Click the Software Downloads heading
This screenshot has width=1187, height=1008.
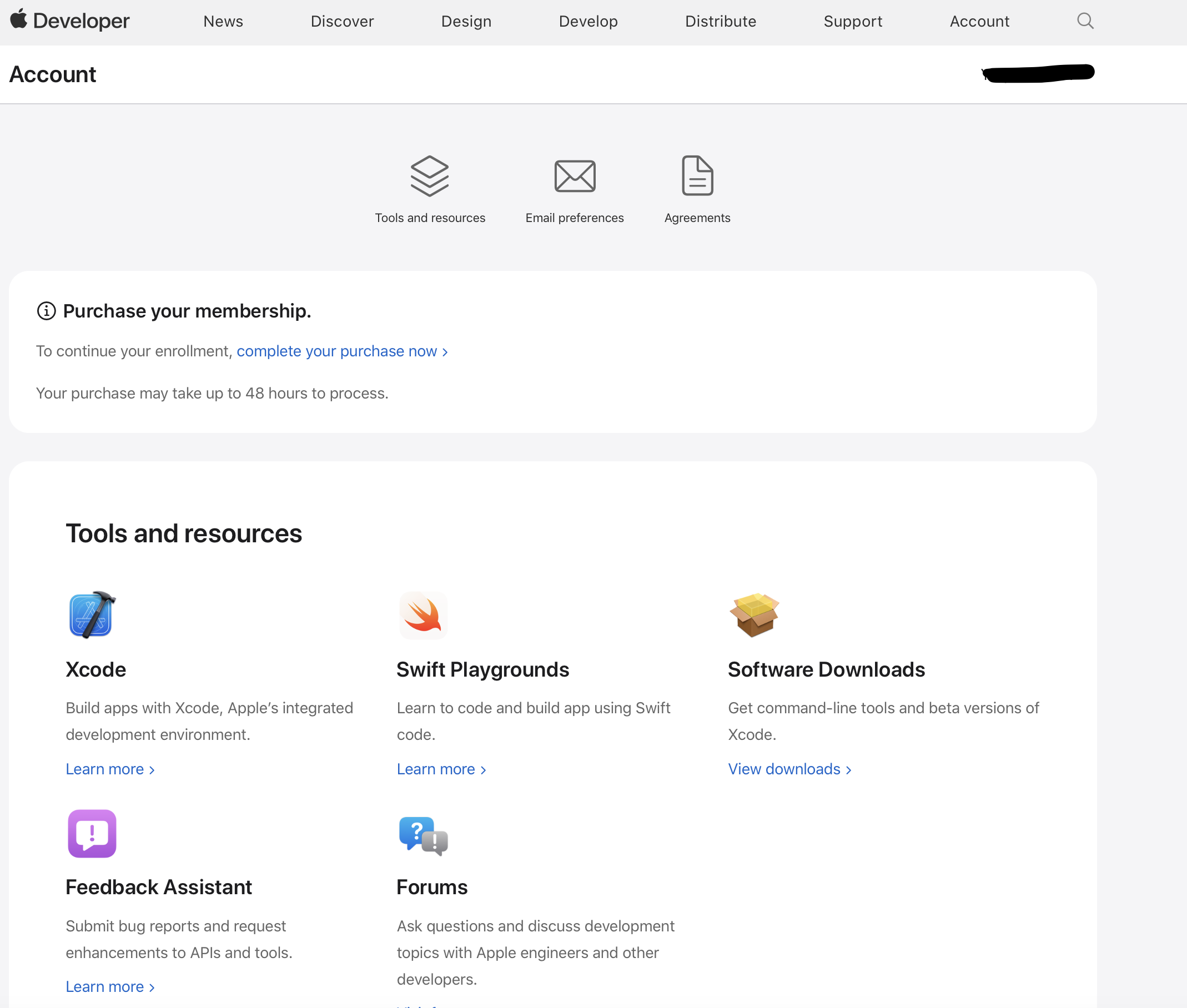[x=826, y=670]
